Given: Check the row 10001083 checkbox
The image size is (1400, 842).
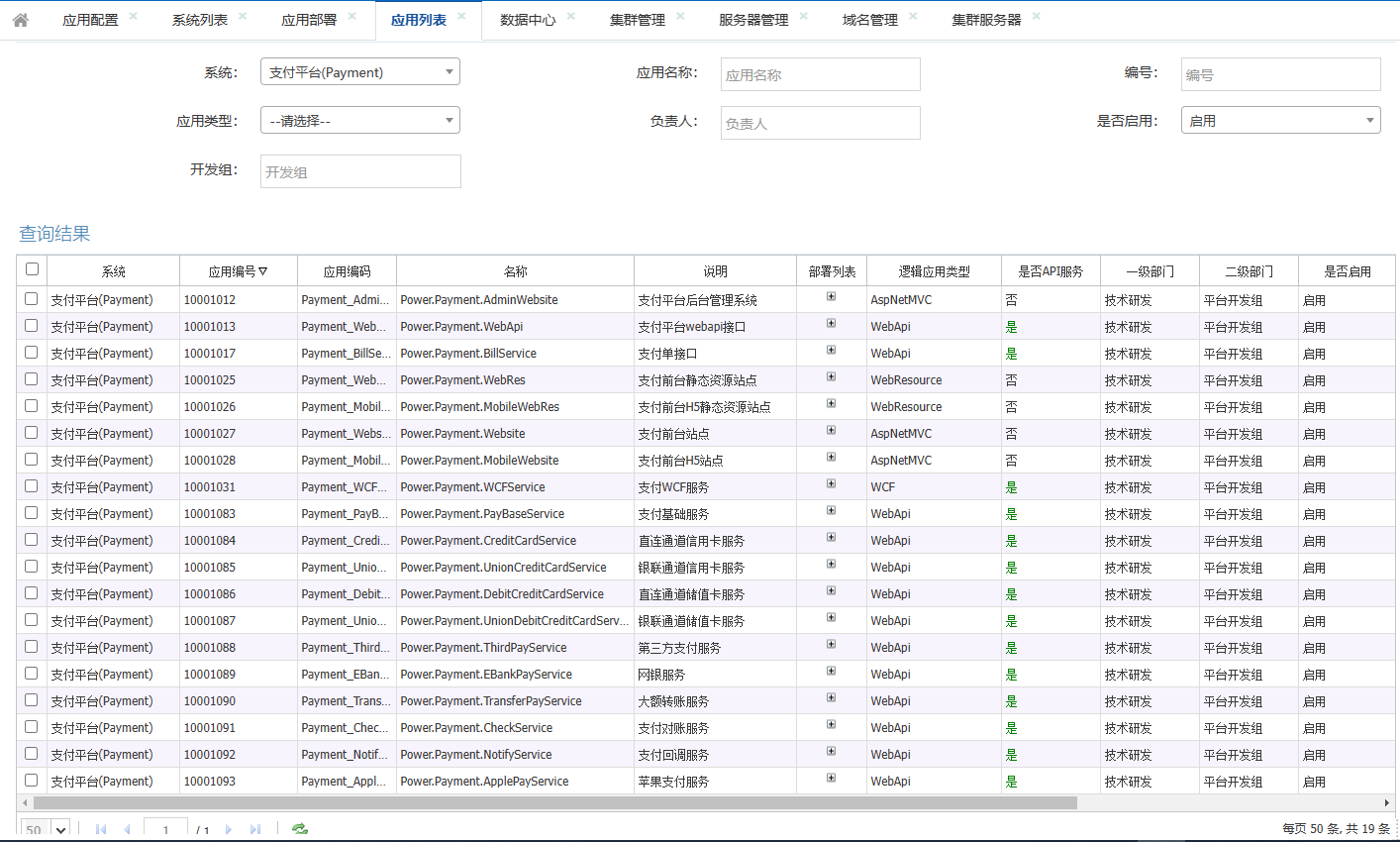Looking at the screenshot, I should (32, 512).
